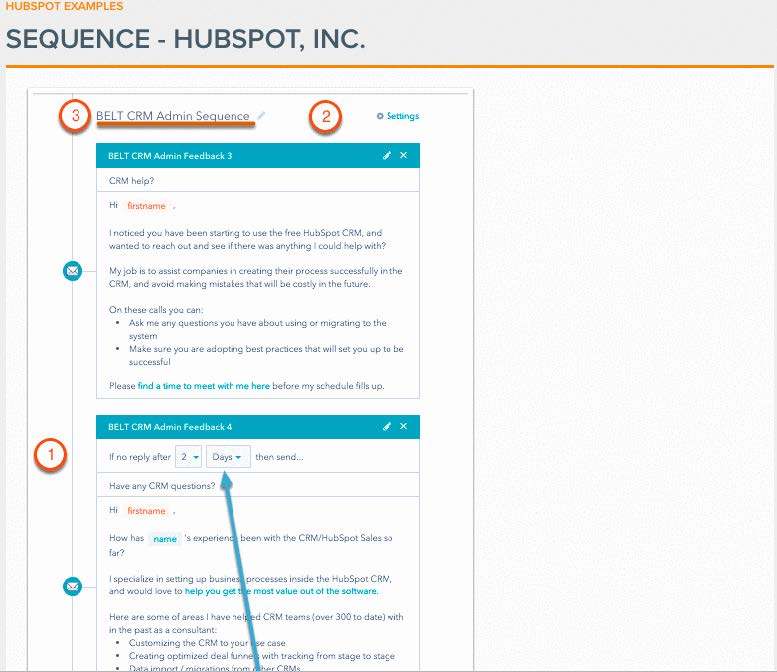Open the delay number dropdown showing 2
The width and height of the screenshot is (777, 672).
[188, 457]
